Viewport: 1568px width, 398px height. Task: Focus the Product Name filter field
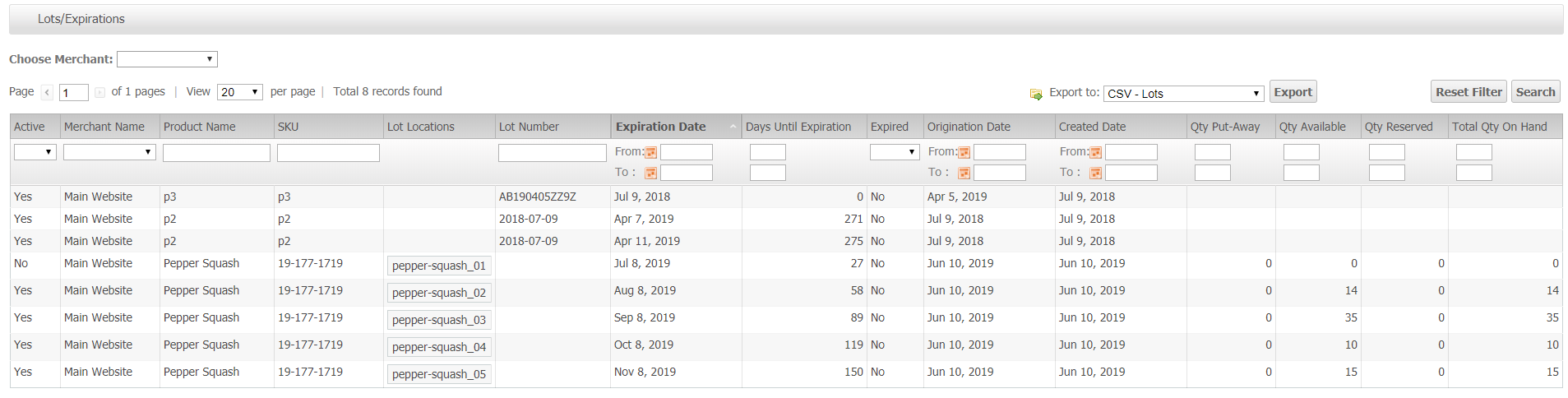point(216,153)
